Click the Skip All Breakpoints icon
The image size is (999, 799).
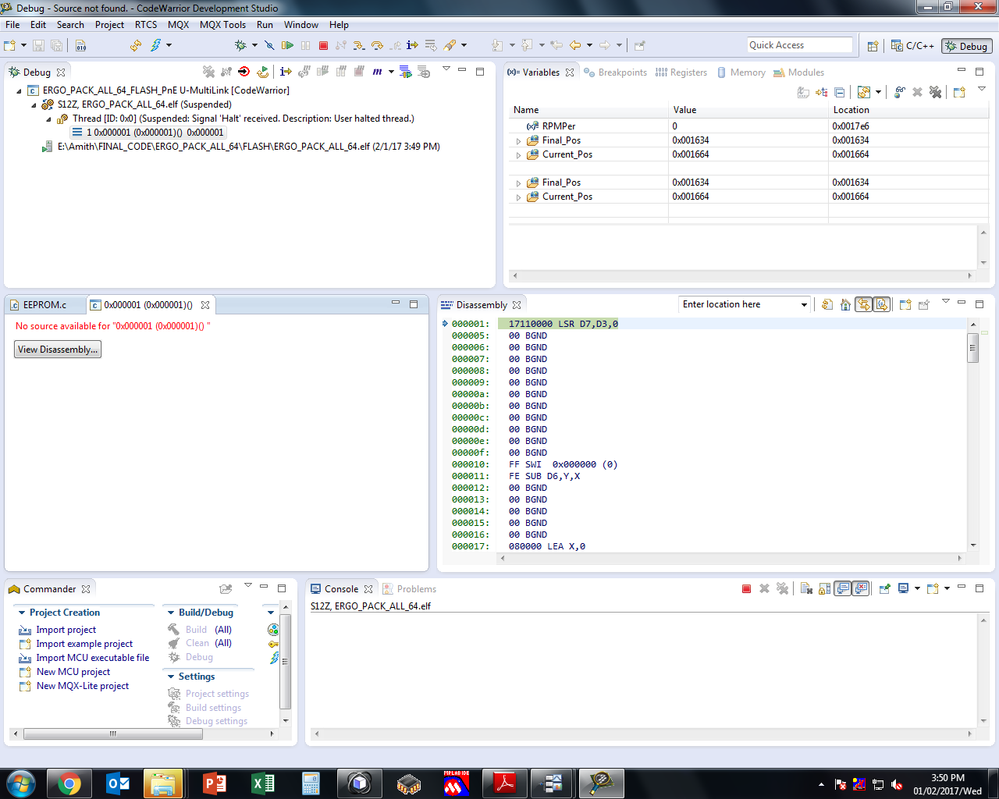pyautogui.click(x=270, y=45)
